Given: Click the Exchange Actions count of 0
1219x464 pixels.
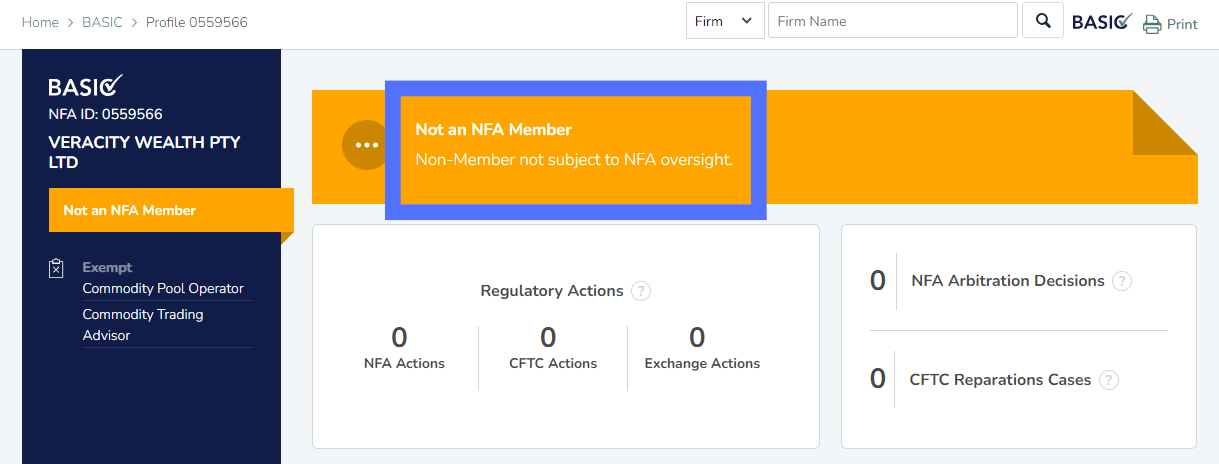Looking at the screenshot, I should point(697,337).
